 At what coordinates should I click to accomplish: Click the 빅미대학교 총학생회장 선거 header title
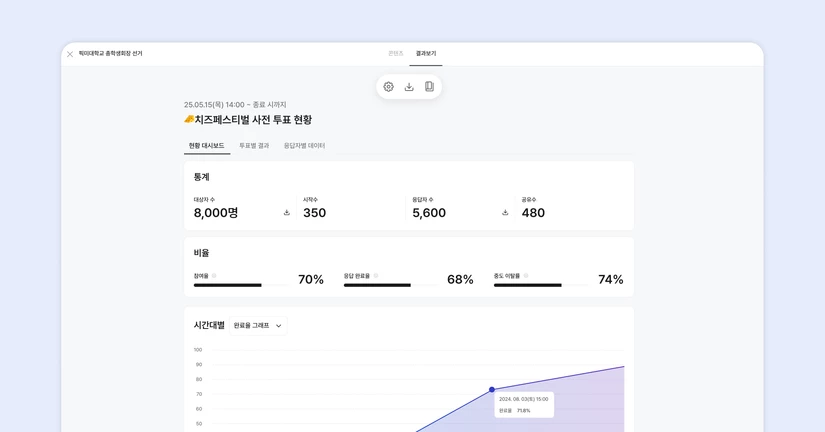coord(110,54)
